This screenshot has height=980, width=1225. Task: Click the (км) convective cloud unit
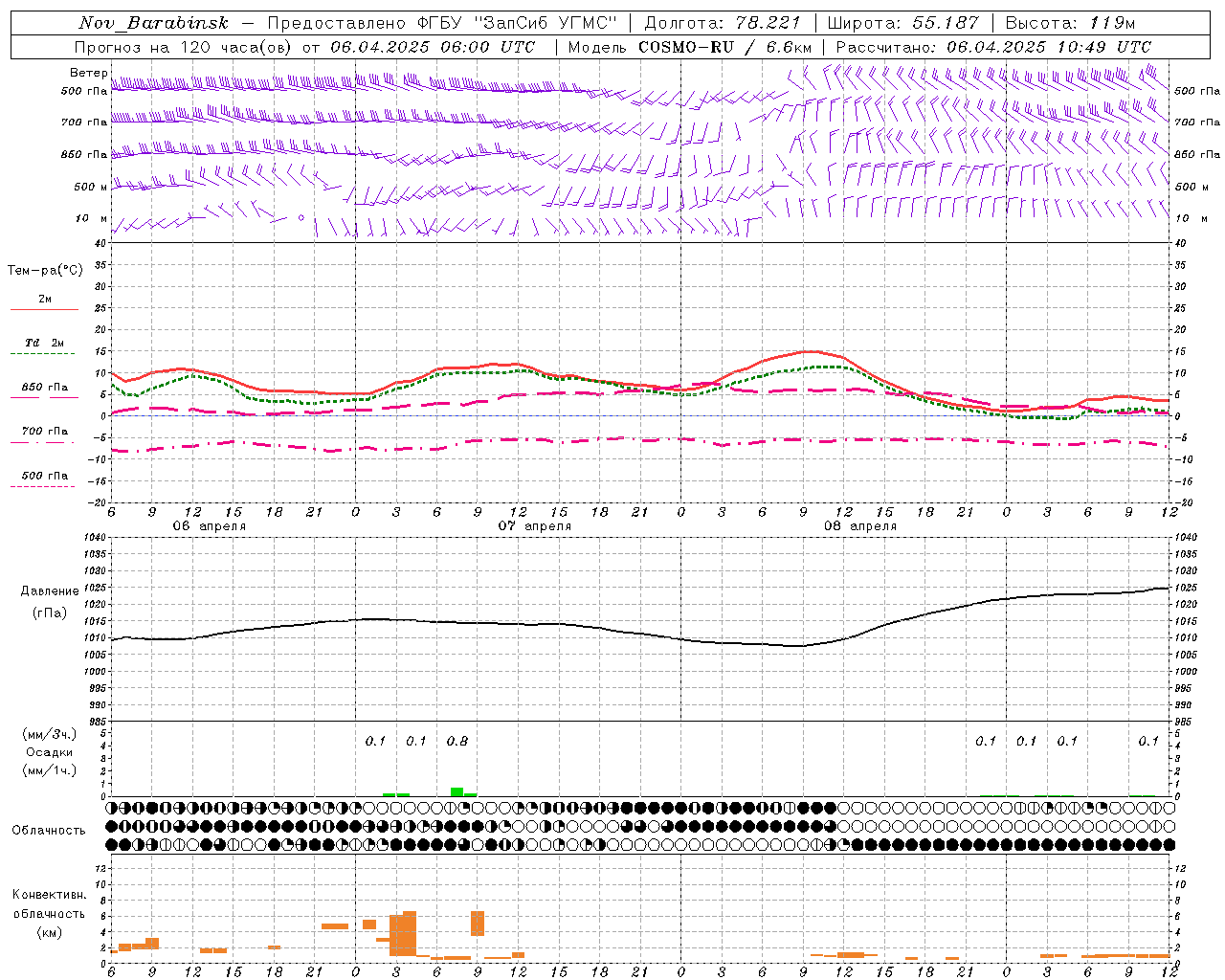coord(50,932)
